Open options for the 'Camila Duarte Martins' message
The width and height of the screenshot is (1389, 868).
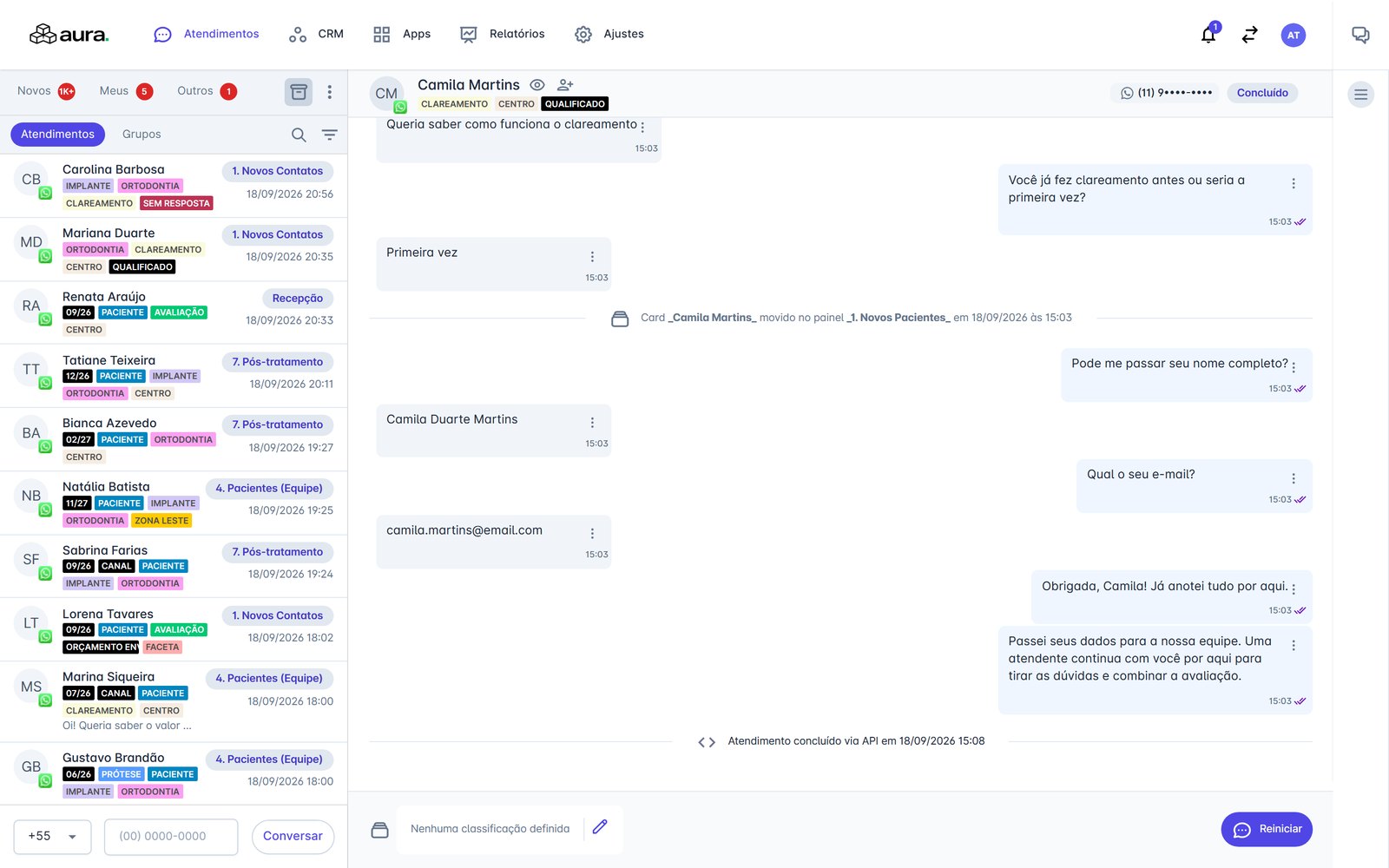click(x=593, y=423)
